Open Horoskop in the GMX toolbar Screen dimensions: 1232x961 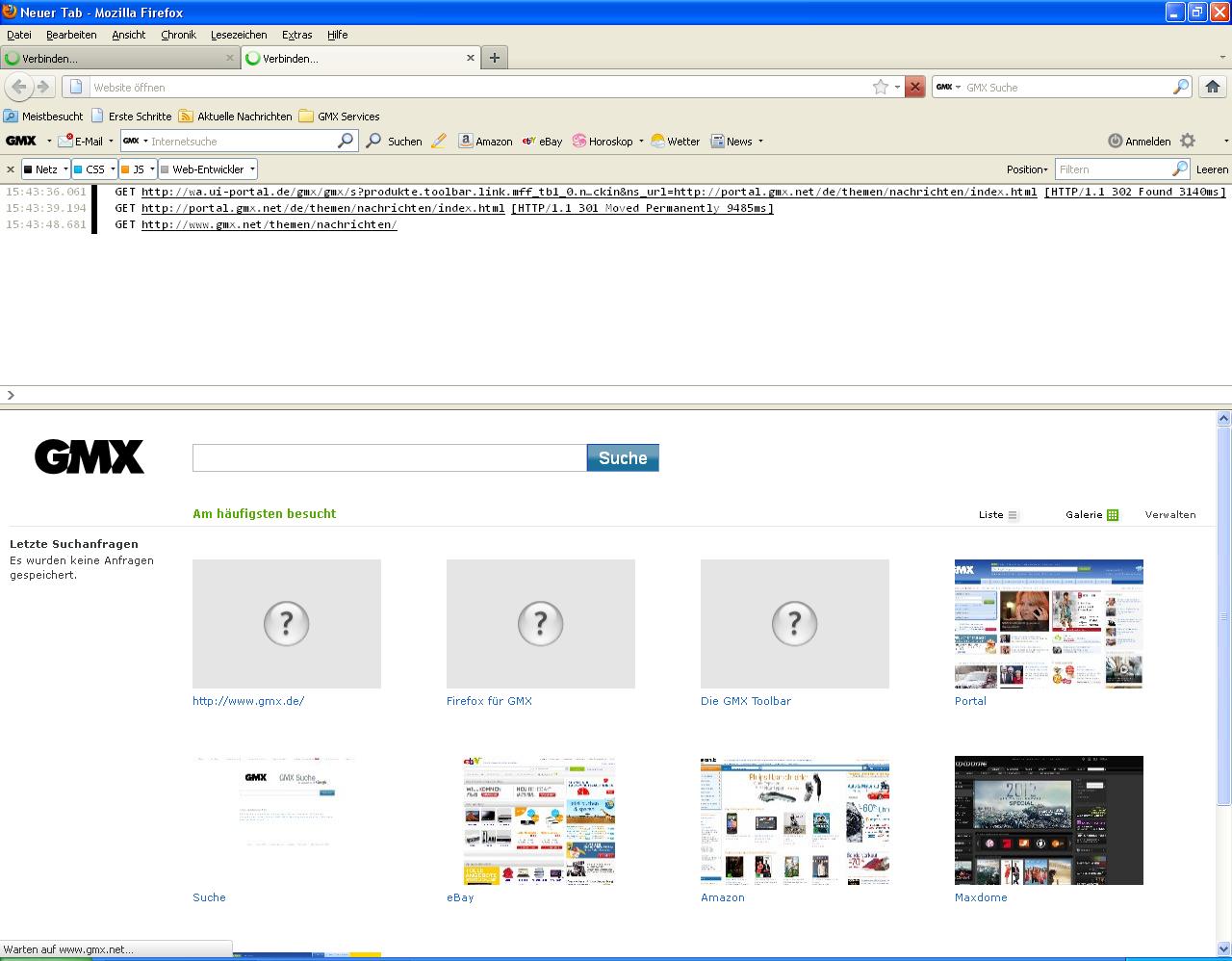click(x=603, y=141)
